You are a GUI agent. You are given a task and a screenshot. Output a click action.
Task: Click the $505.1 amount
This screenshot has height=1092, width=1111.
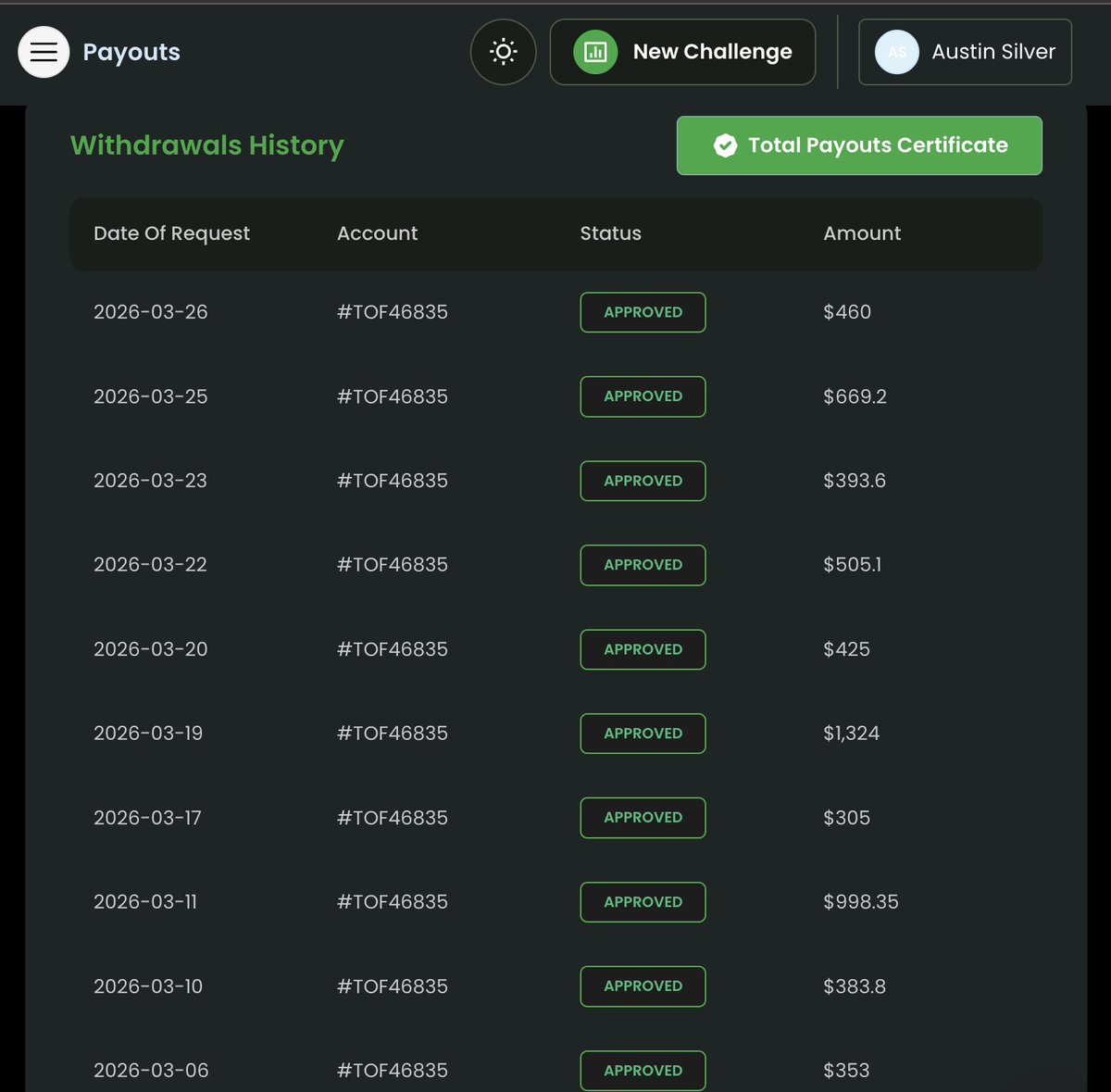coord(853,565)
